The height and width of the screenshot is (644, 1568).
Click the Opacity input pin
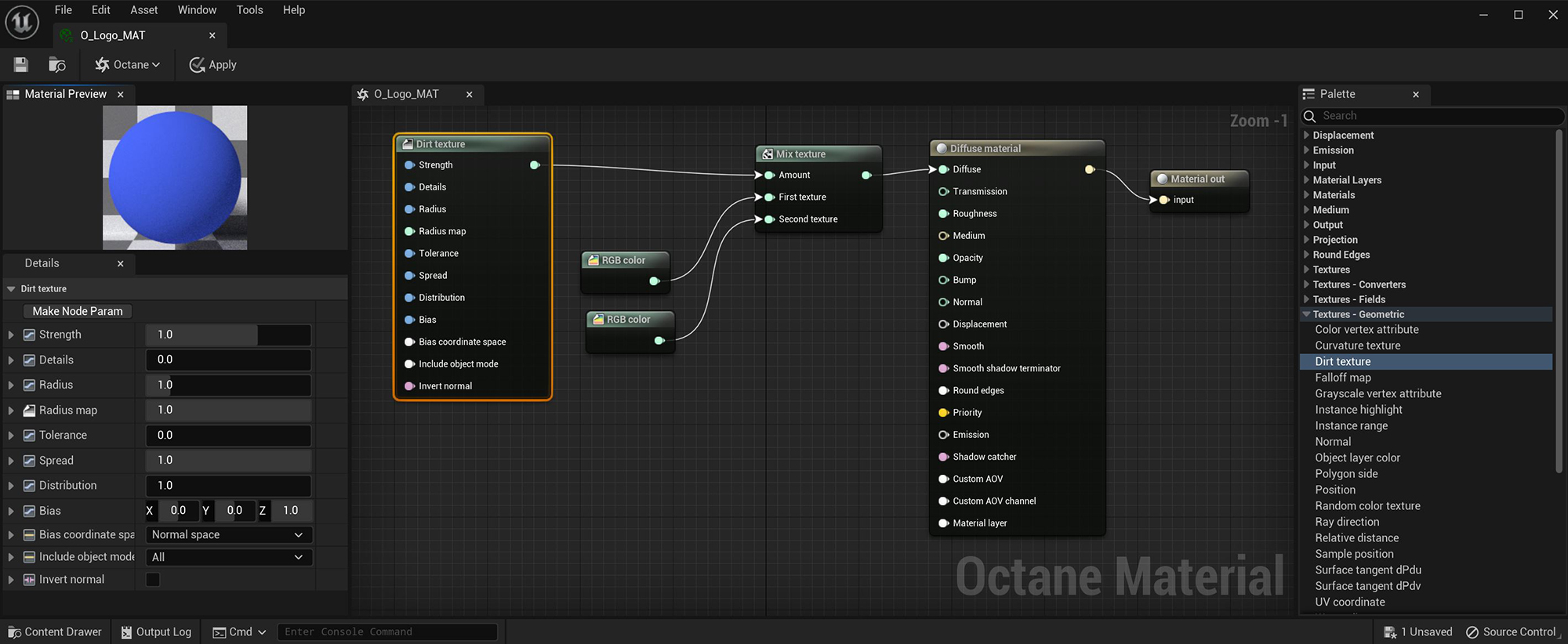[944, 258]
